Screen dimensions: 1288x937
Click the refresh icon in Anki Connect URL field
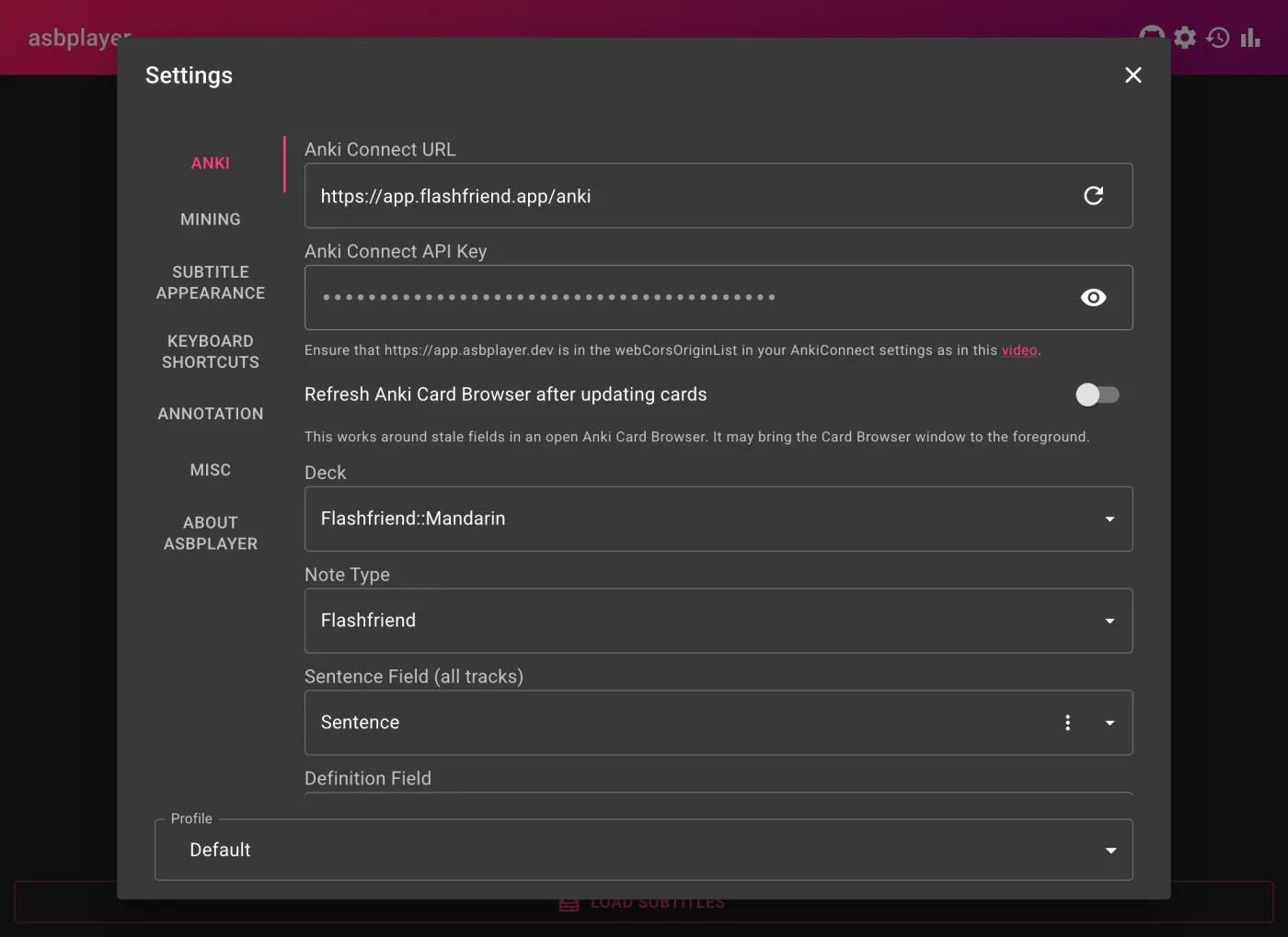[1093, 196]
